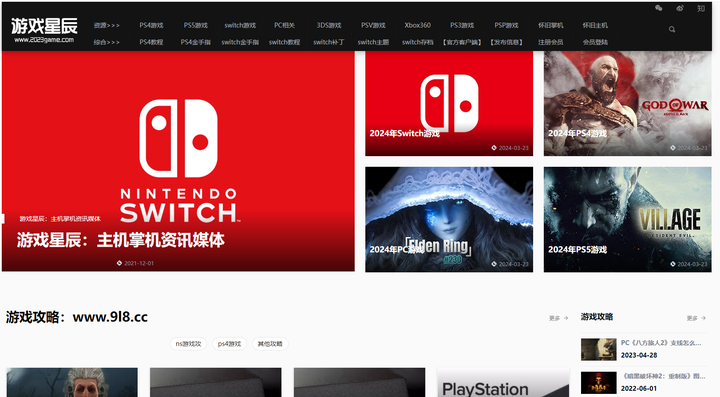Image resolution: width=720 pixels, height=397 pixels.
Task: Open PSP游戏 menu item
Action: tap(506, 25)
